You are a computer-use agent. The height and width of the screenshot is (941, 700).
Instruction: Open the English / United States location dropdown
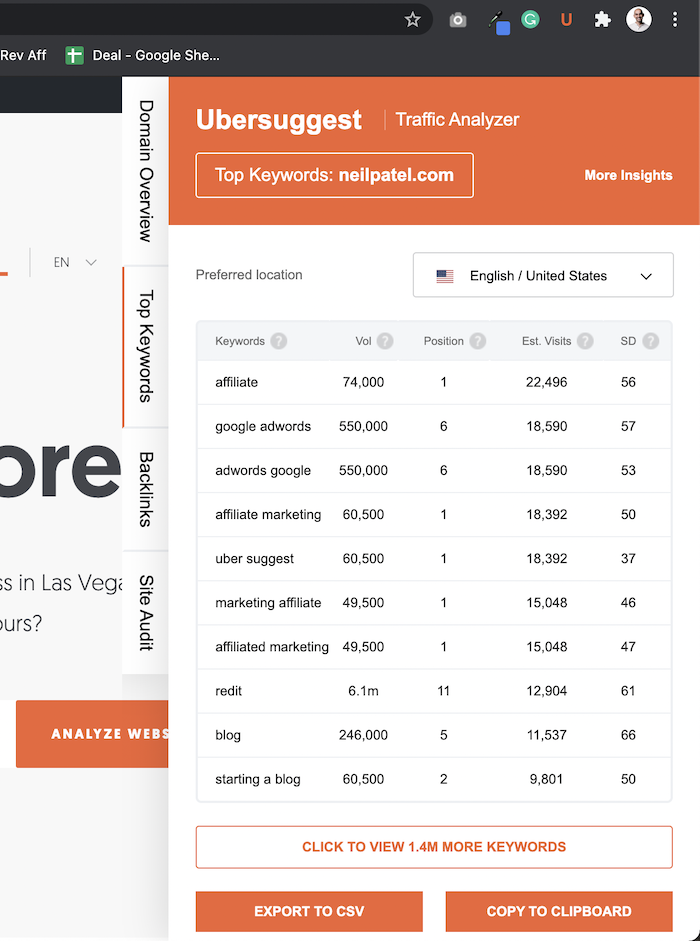[x=543, y=275]
